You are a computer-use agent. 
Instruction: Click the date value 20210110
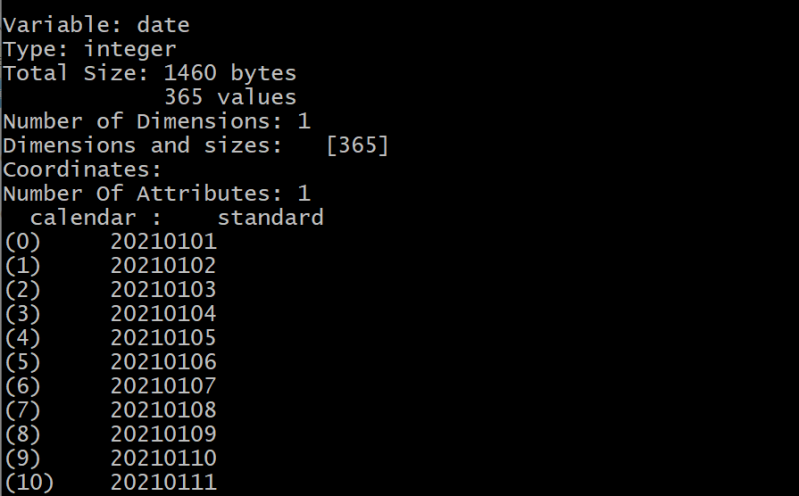tap(163, 458)
